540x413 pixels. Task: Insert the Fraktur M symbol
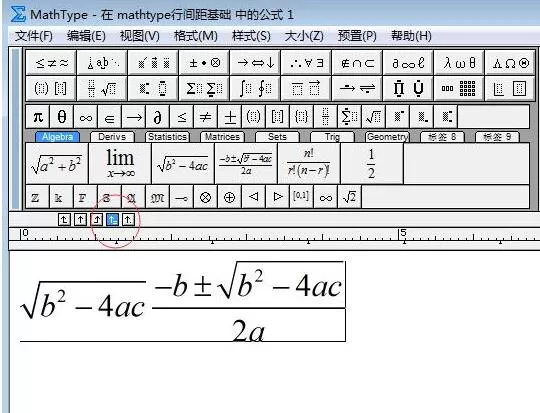[157, 197]
